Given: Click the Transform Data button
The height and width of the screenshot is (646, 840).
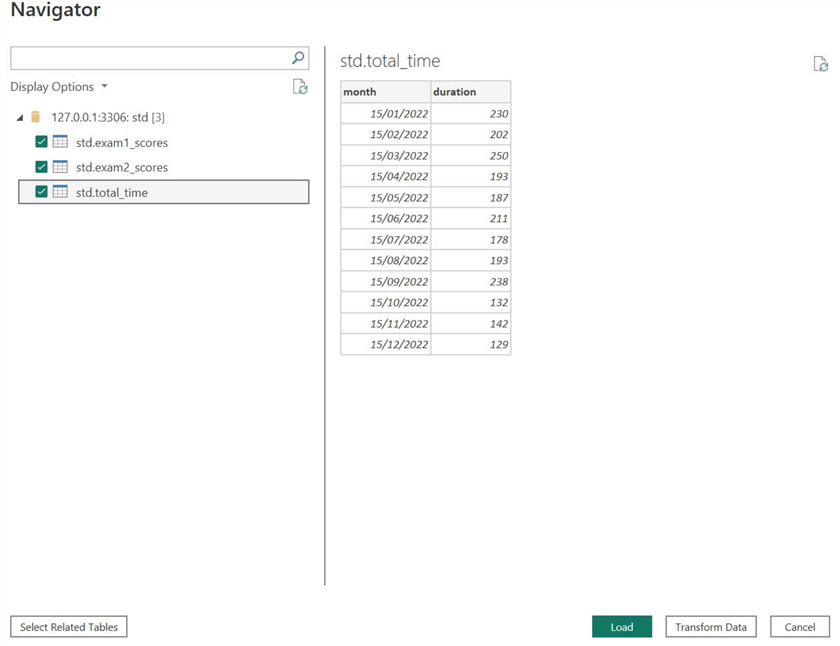Looking at the screenshot, I should click(711, 627).
